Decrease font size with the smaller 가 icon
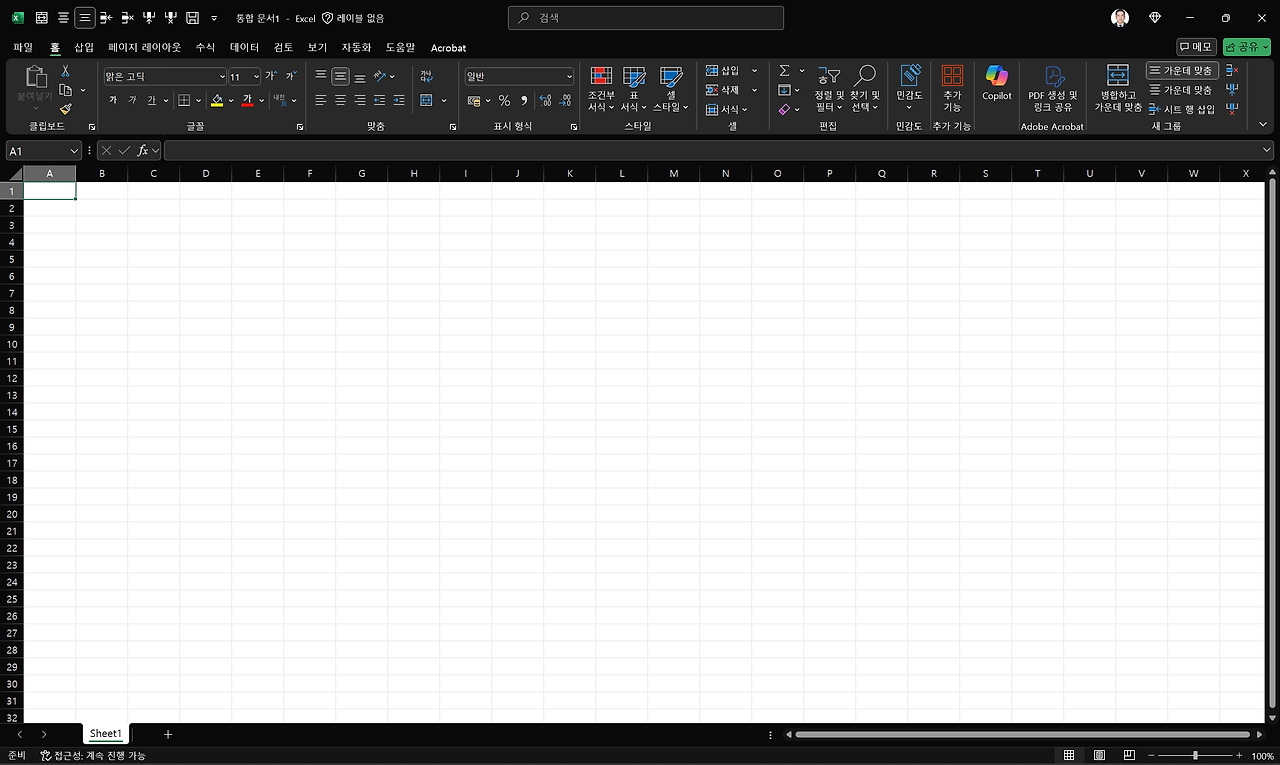The image size is (1280, 765). click(x=291, y=76)
